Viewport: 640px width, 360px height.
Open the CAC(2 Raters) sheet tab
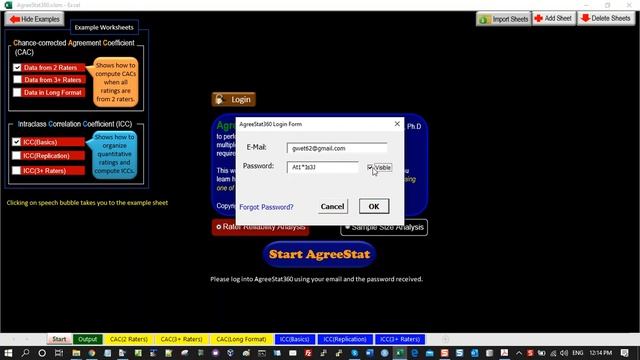pyautogui.click(x=129, y=339)
